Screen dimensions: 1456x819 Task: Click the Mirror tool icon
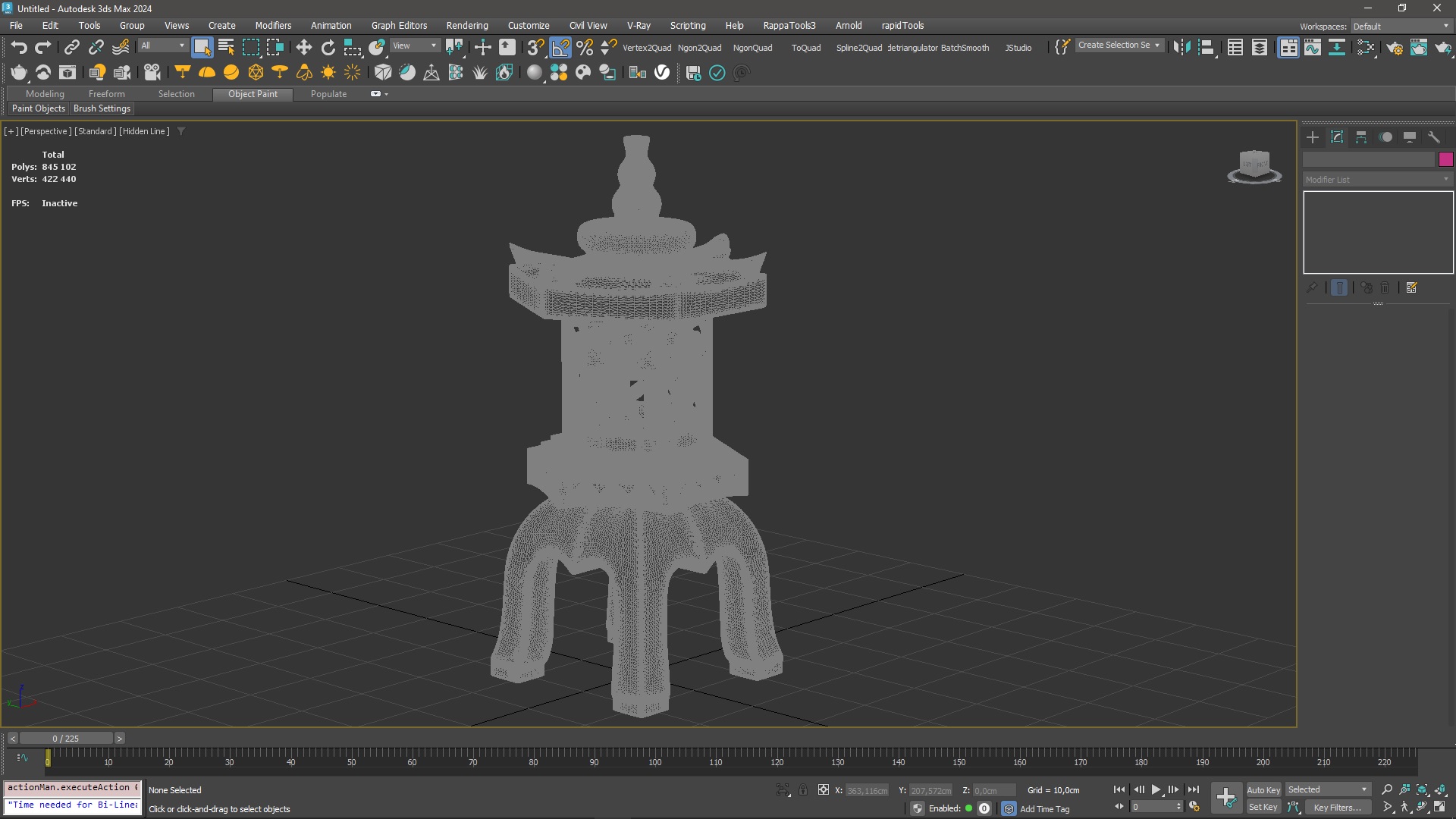point(1181,47)
